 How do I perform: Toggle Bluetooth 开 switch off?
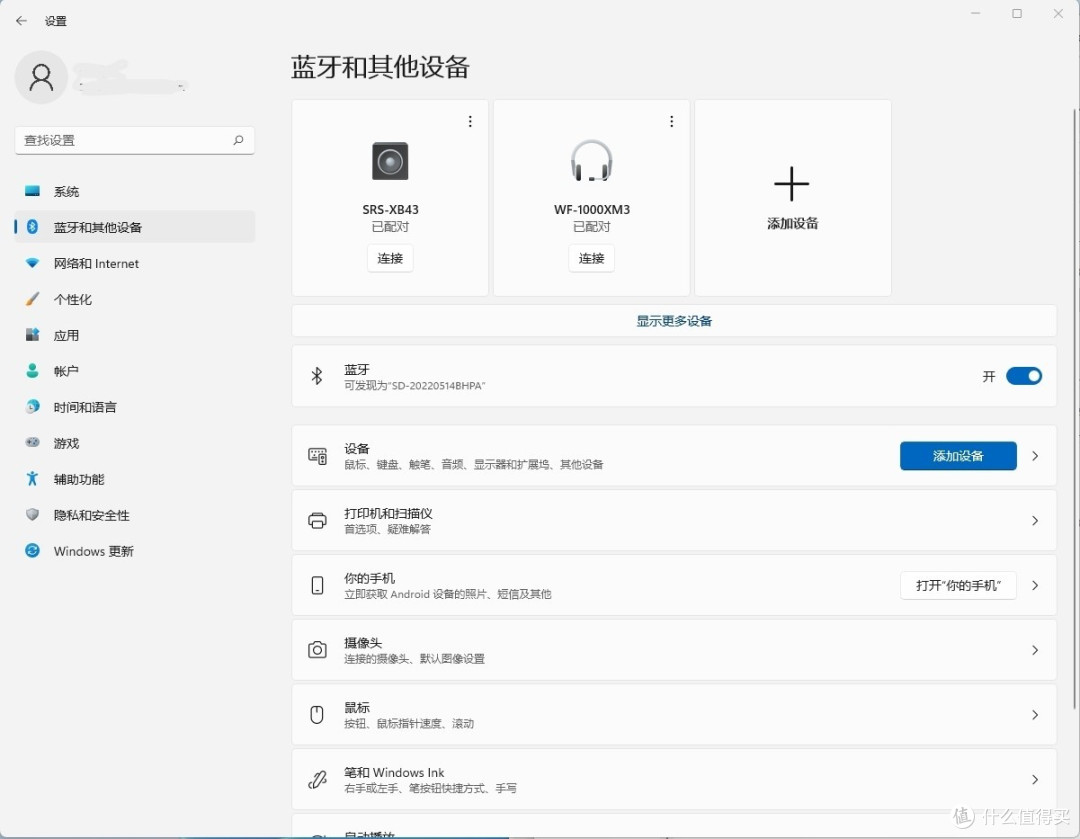(1024, 375)
